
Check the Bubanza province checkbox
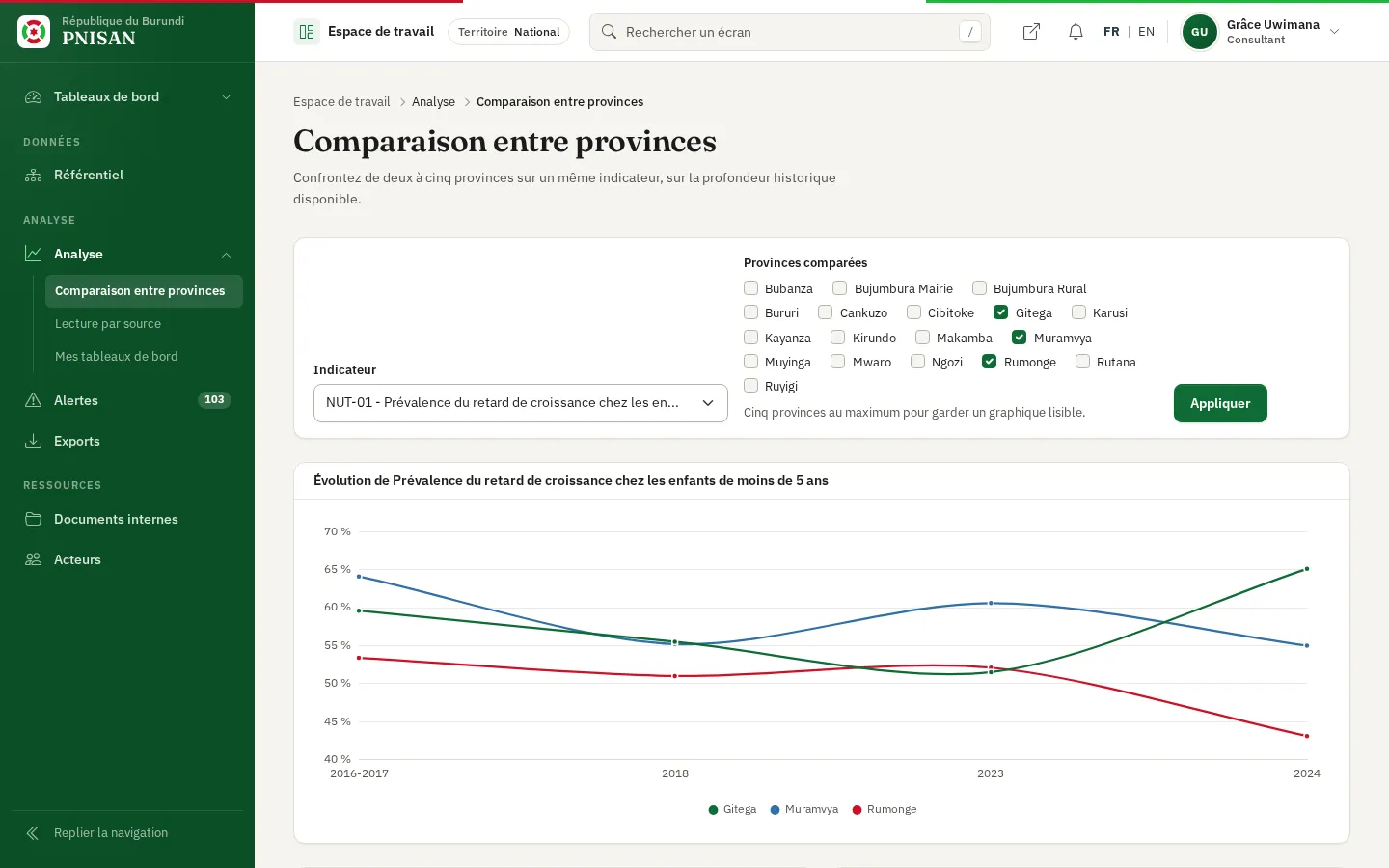pyautogui.click(x=750, y=288)
